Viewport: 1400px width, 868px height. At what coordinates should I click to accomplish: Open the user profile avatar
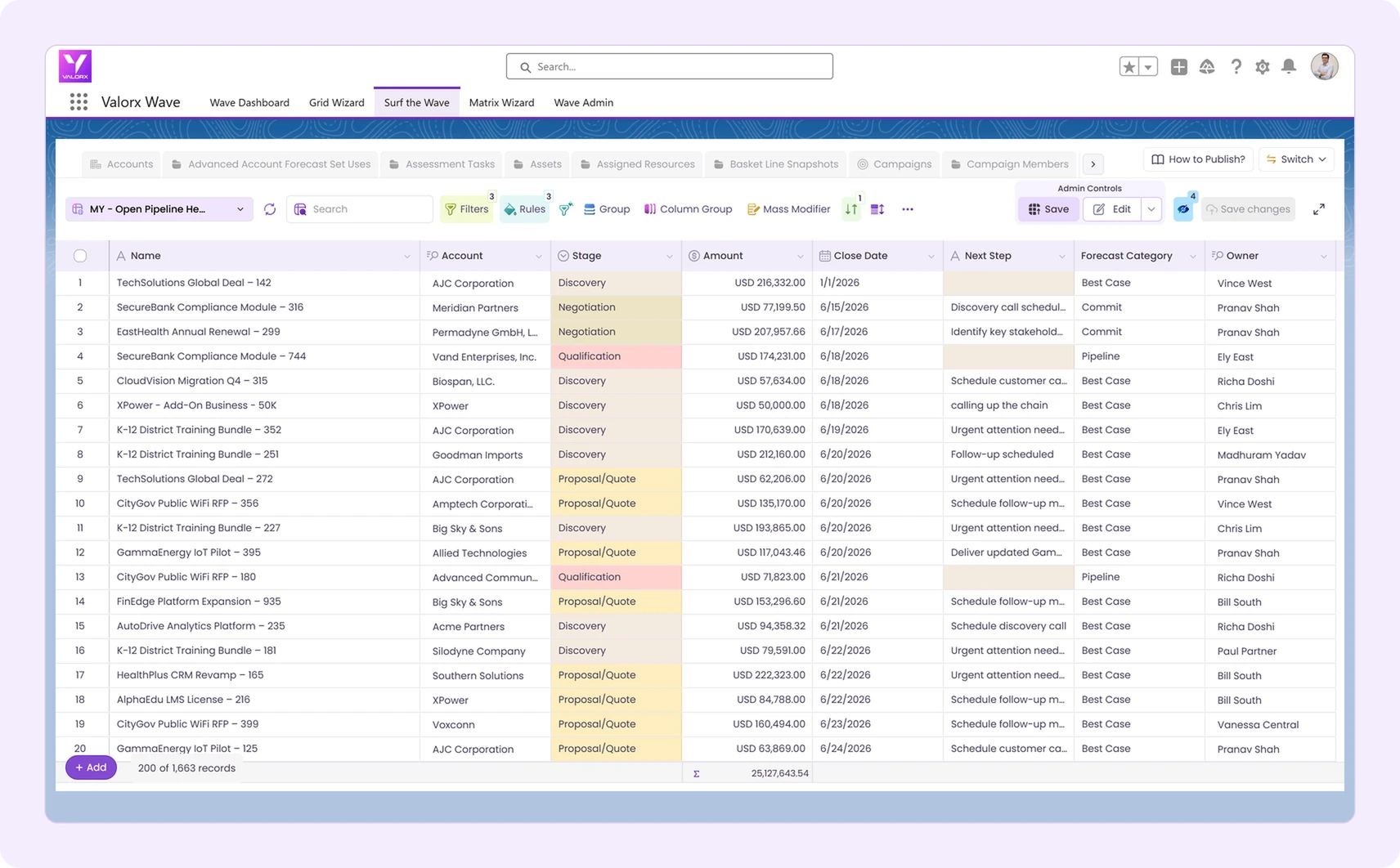click(x=1324, y=66)
